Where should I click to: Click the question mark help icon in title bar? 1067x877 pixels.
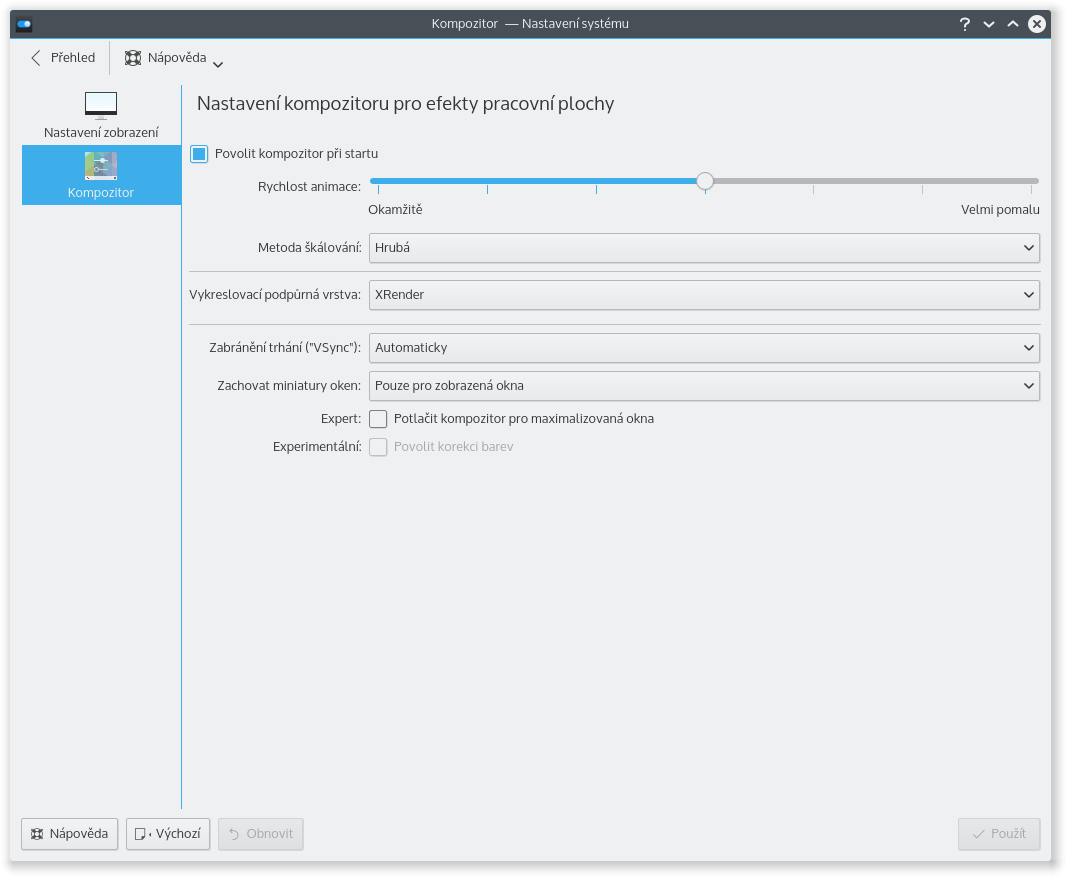coord(965,24)
